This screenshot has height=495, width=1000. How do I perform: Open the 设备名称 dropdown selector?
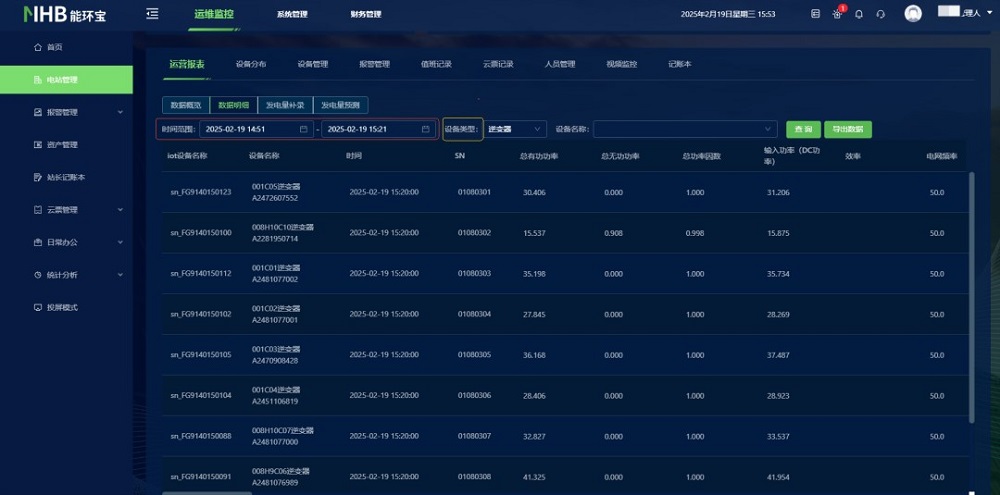[685, 129]
